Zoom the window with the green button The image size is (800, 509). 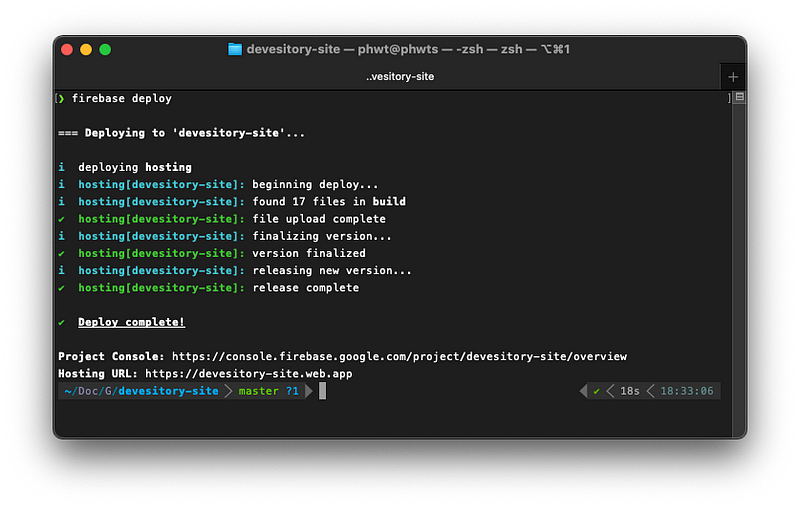coord(105,49)
